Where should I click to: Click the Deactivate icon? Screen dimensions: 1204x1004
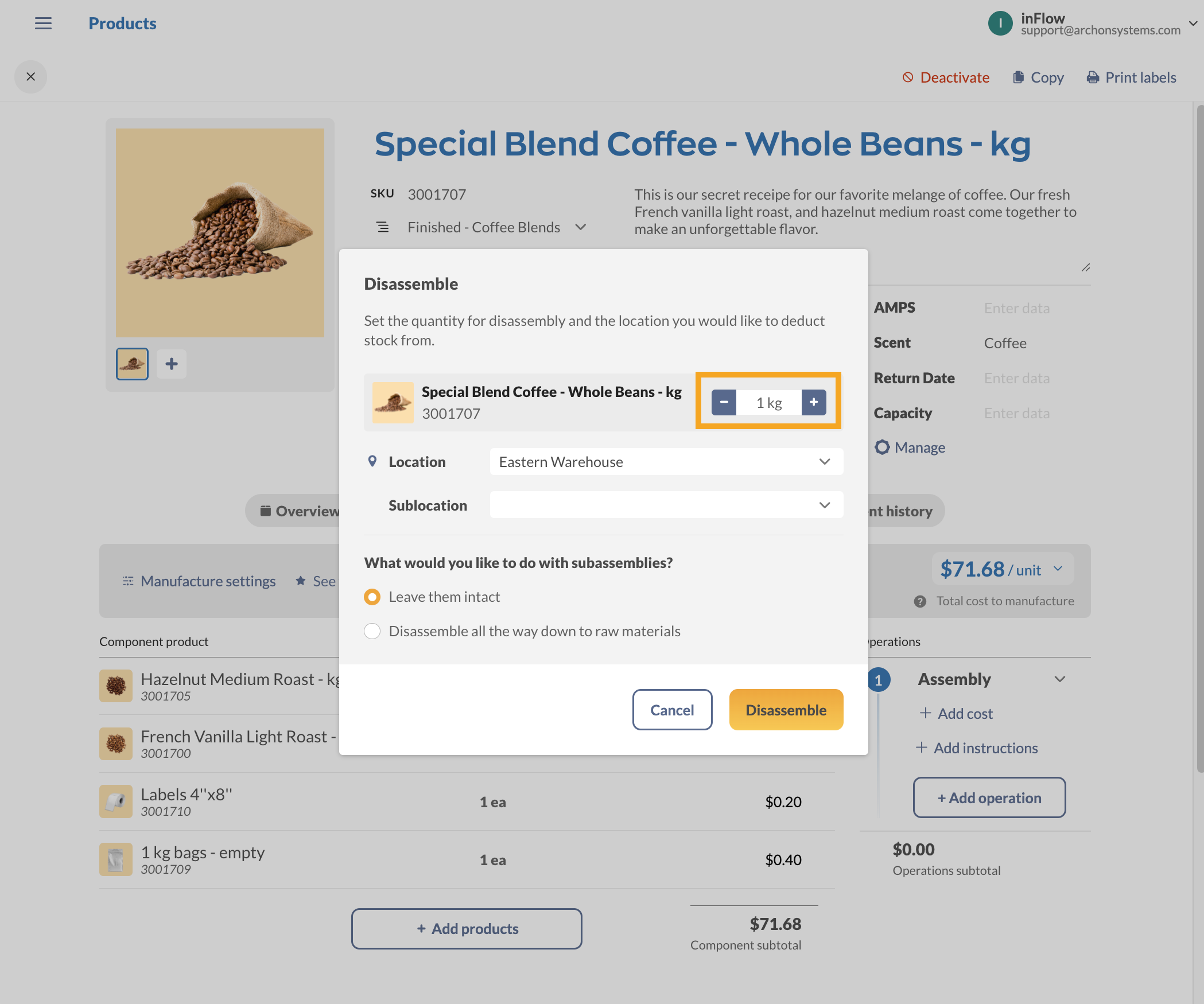click(907, 77)
